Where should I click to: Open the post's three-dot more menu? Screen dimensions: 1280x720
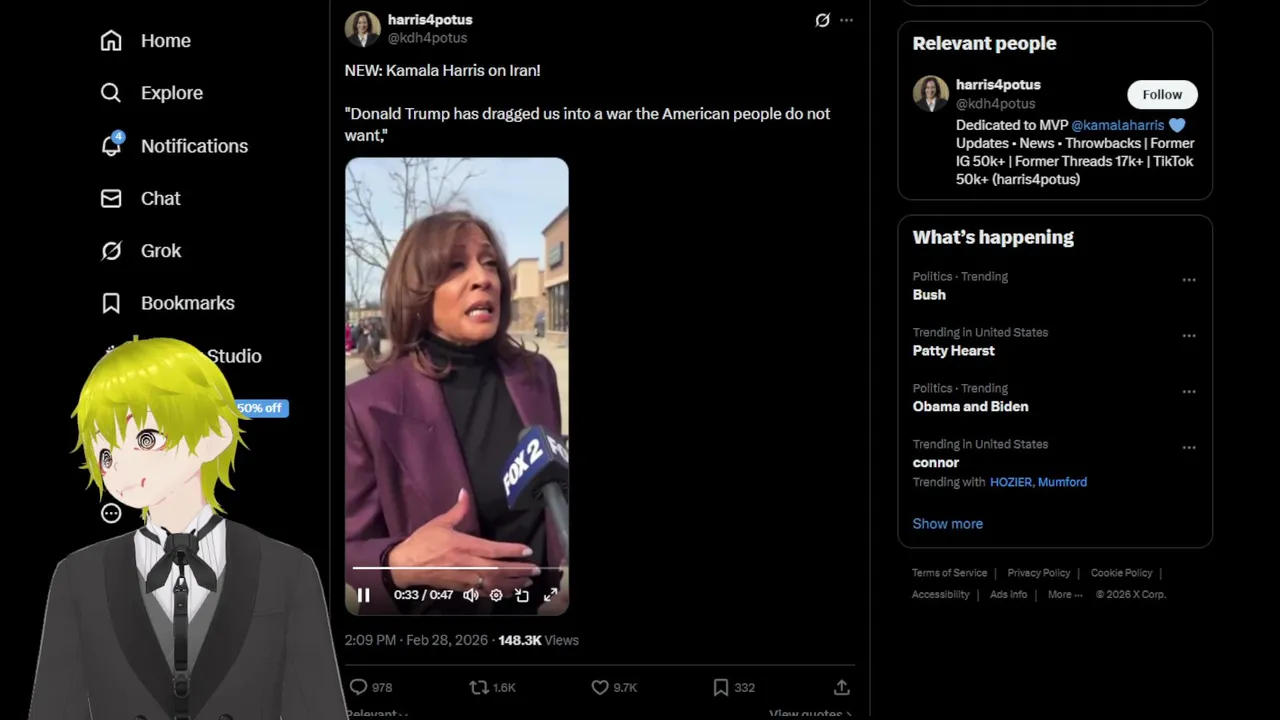pos(846,20)
